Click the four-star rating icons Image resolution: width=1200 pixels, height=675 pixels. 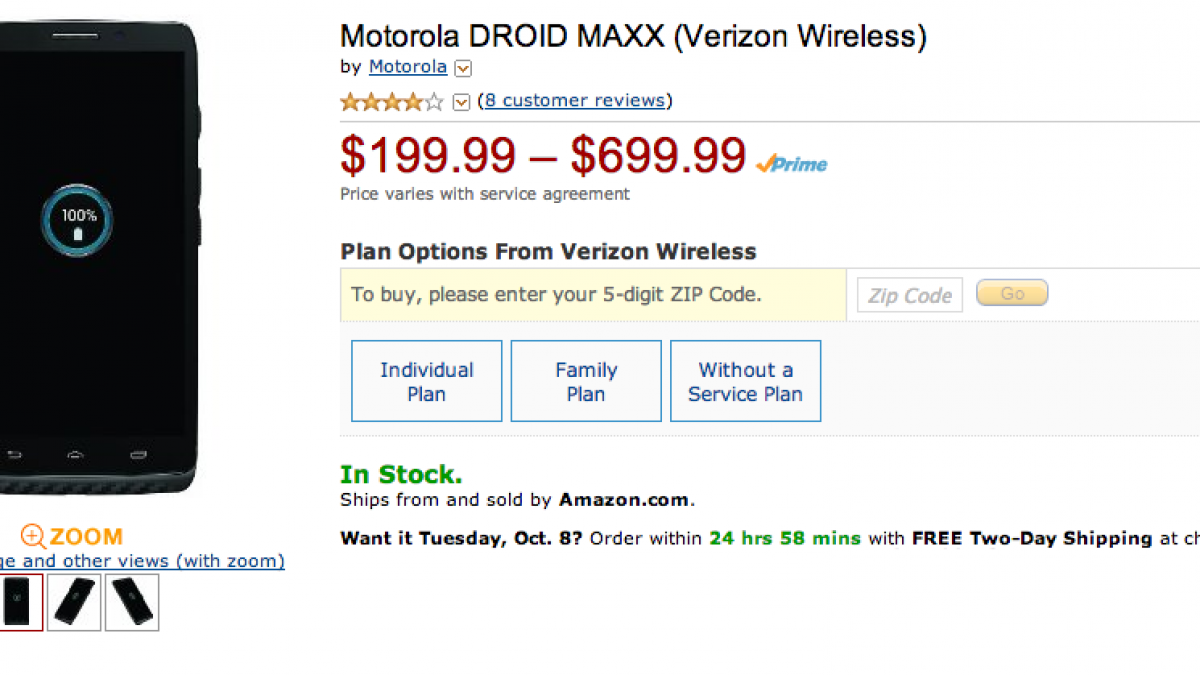point(391,101)
